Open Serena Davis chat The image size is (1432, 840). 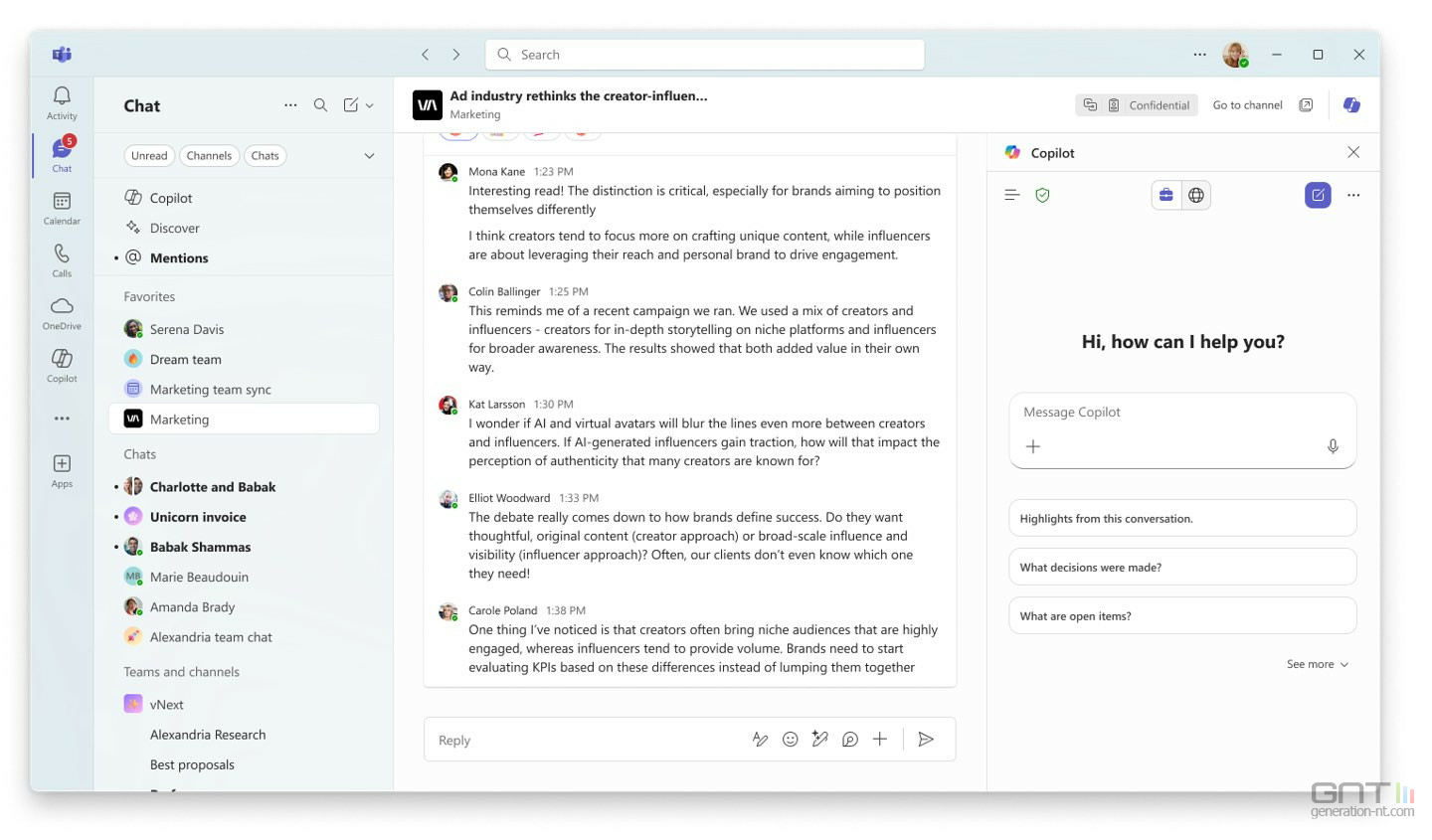click(x=244, y=329)
